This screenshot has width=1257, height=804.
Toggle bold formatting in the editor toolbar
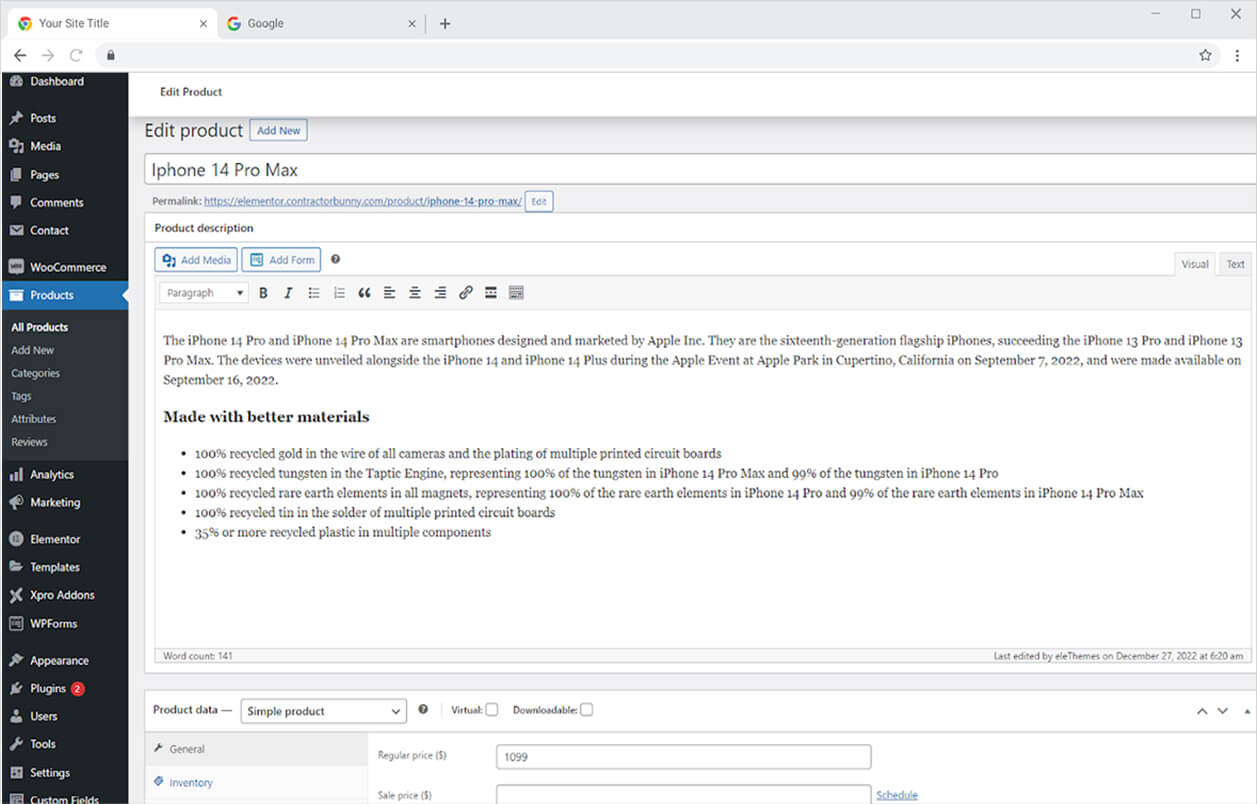pos(264,293)
